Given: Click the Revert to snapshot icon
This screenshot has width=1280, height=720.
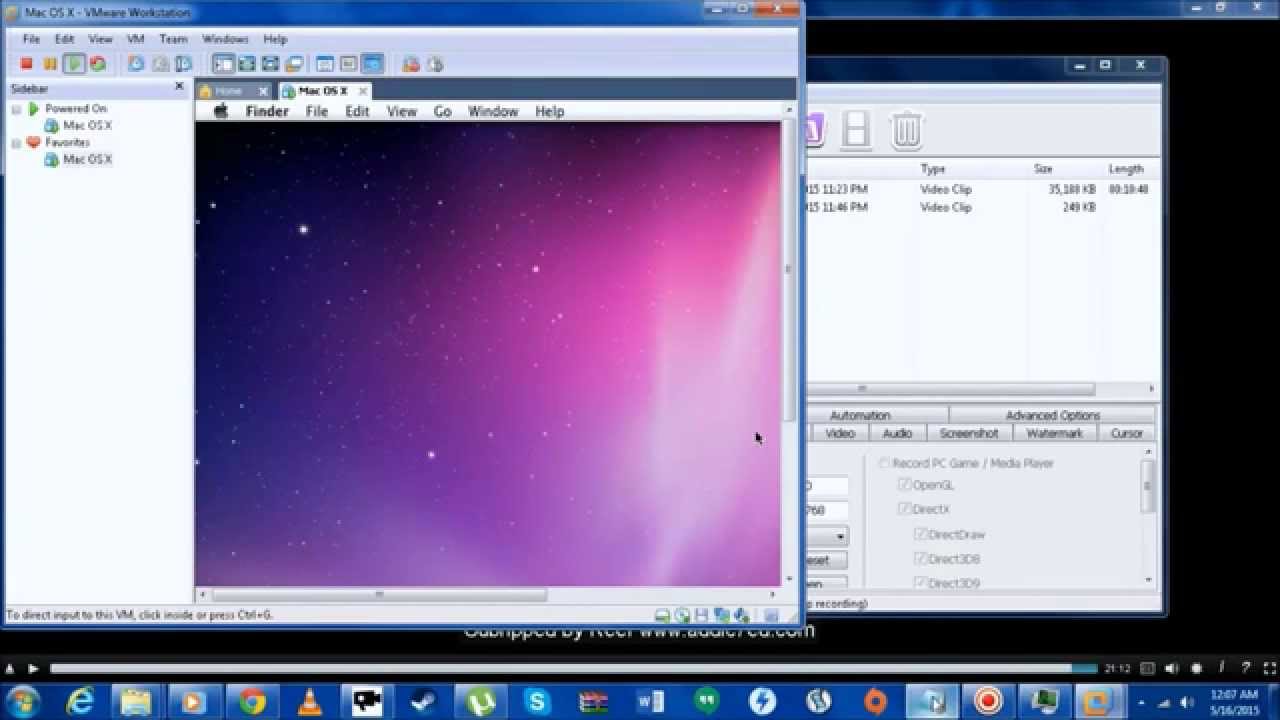Looking at the screenshot, I should [160, 64].
